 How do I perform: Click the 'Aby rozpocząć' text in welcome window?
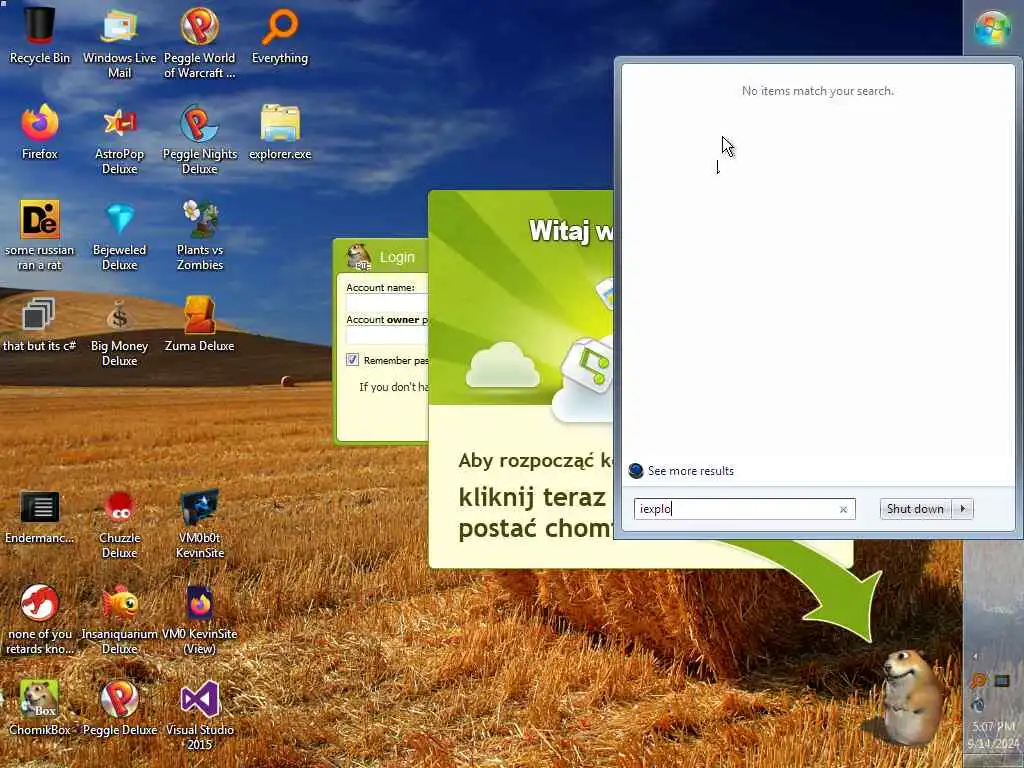[x=527, y=460]
